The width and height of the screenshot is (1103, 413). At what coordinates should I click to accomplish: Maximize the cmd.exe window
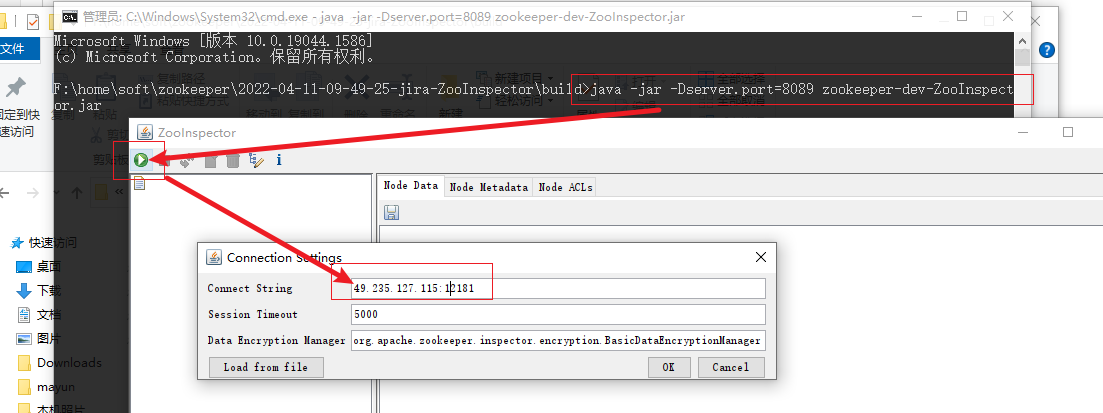coord(962,16)
